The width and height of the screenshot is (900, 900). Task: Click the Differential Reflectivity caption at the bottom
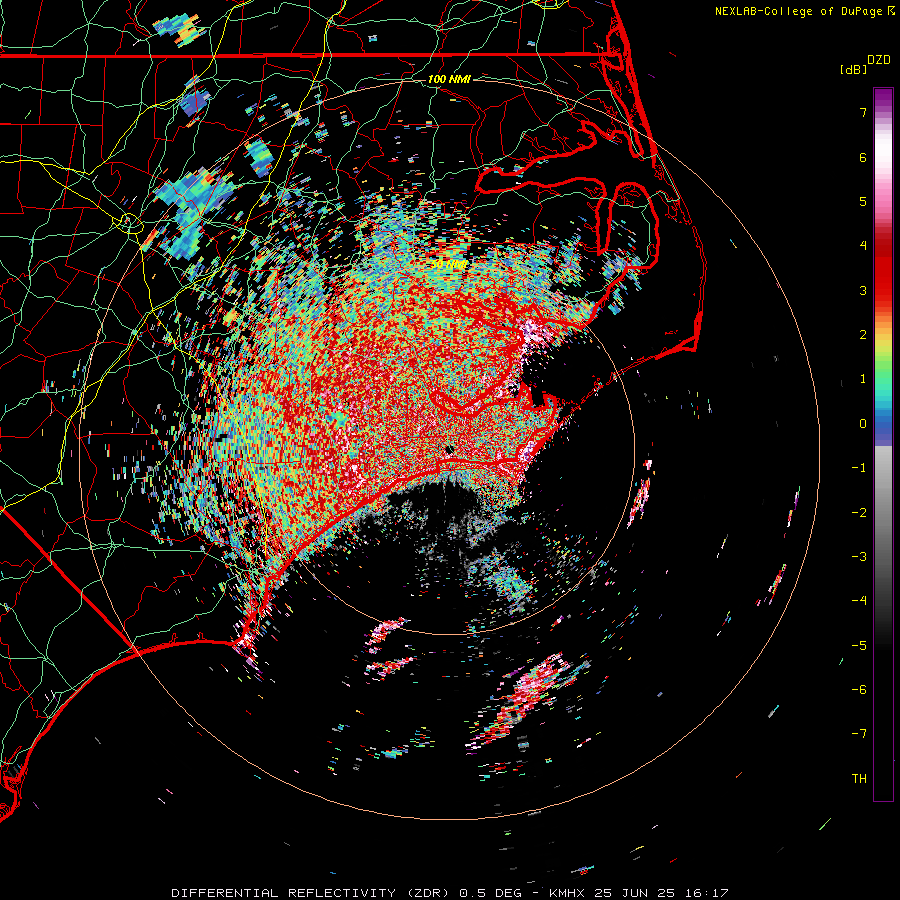449,893
